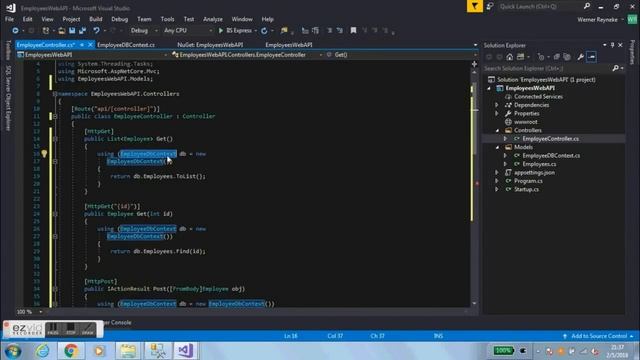The height and width of the screenshot is (360, 640).
Task: Open the File Explorer taskbar icon
Action: (x=128, y=351)
